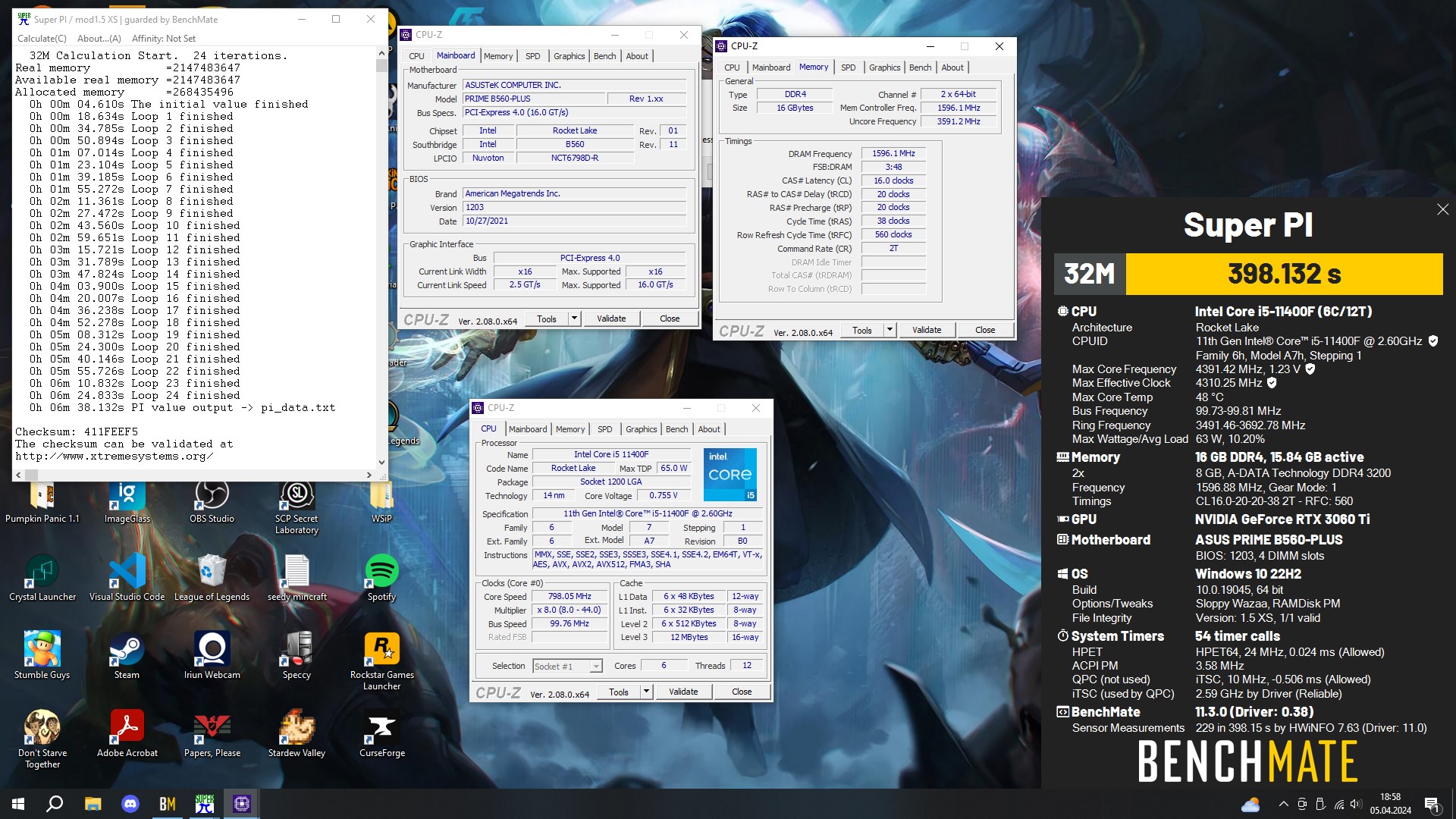The image size is (1456, 819).
Task: Click the Core Speed value 798.05 MHz
Action: coord(570,597)
